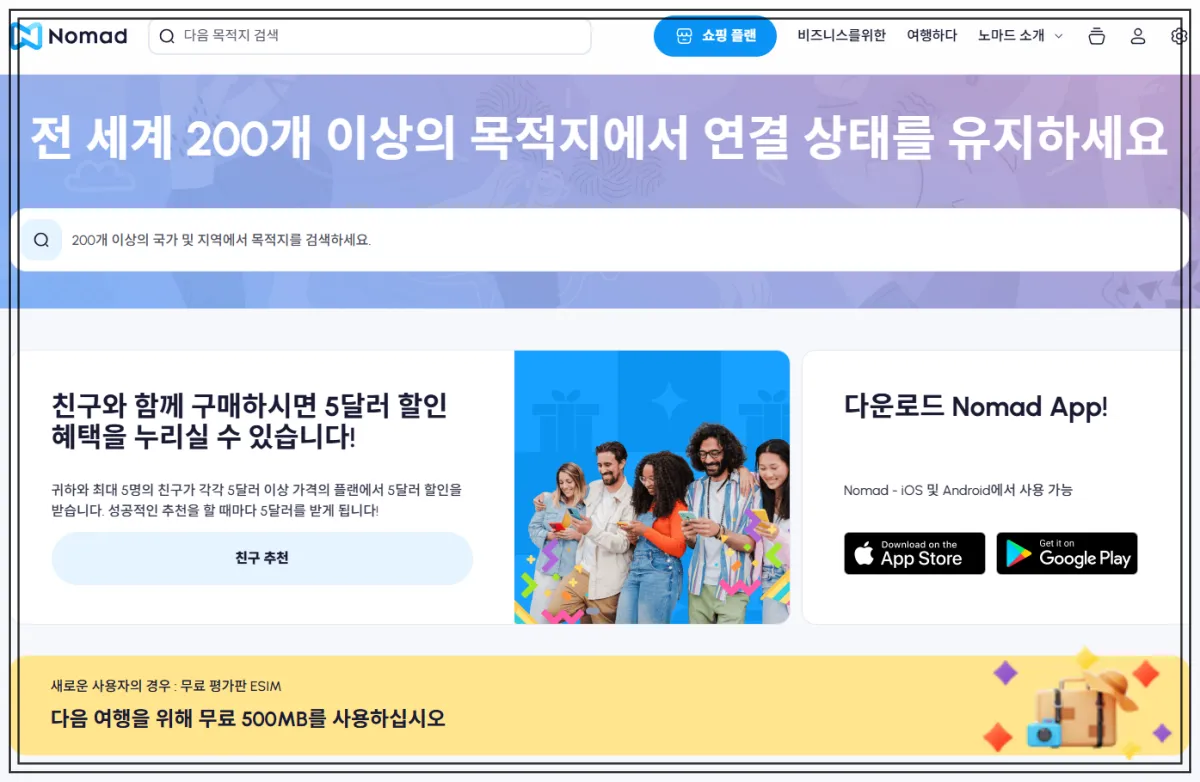The height and width of the screenshot is (782, 1200).
Task: Click the friends referral promo image
Action: click(x=652, y=487)
